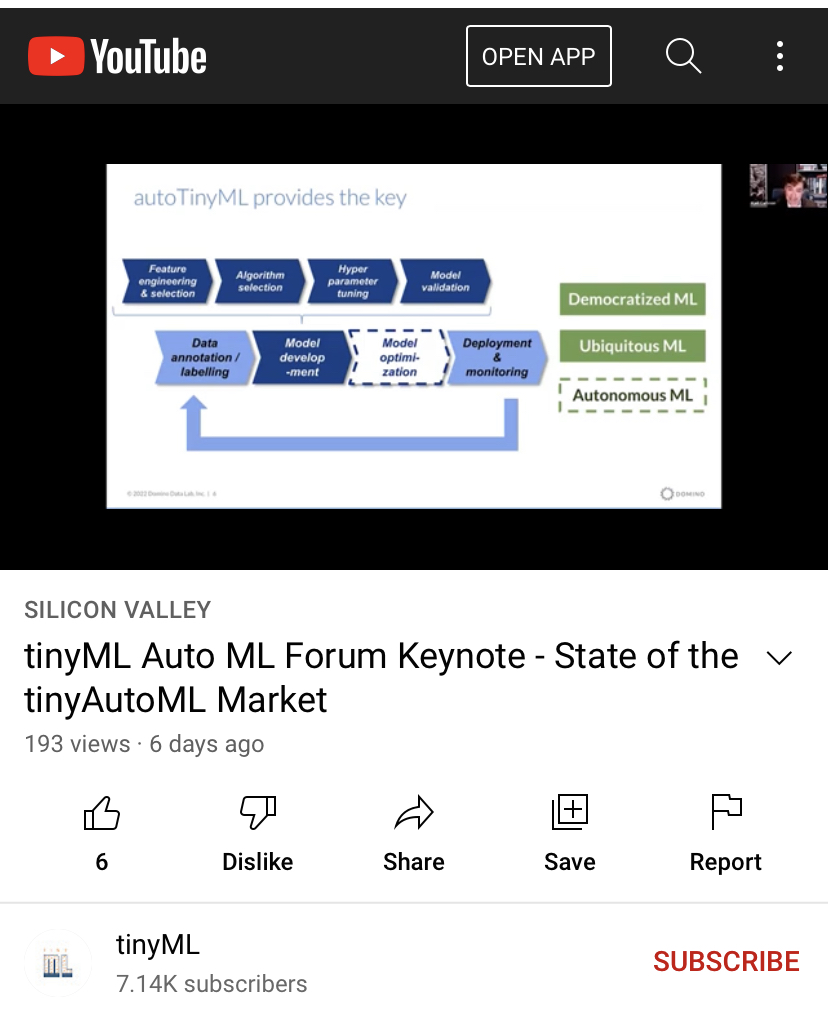Subscribe to the tinyML channel
The width and height of the screenshot is (828, 1016).
tap(726, 961)
